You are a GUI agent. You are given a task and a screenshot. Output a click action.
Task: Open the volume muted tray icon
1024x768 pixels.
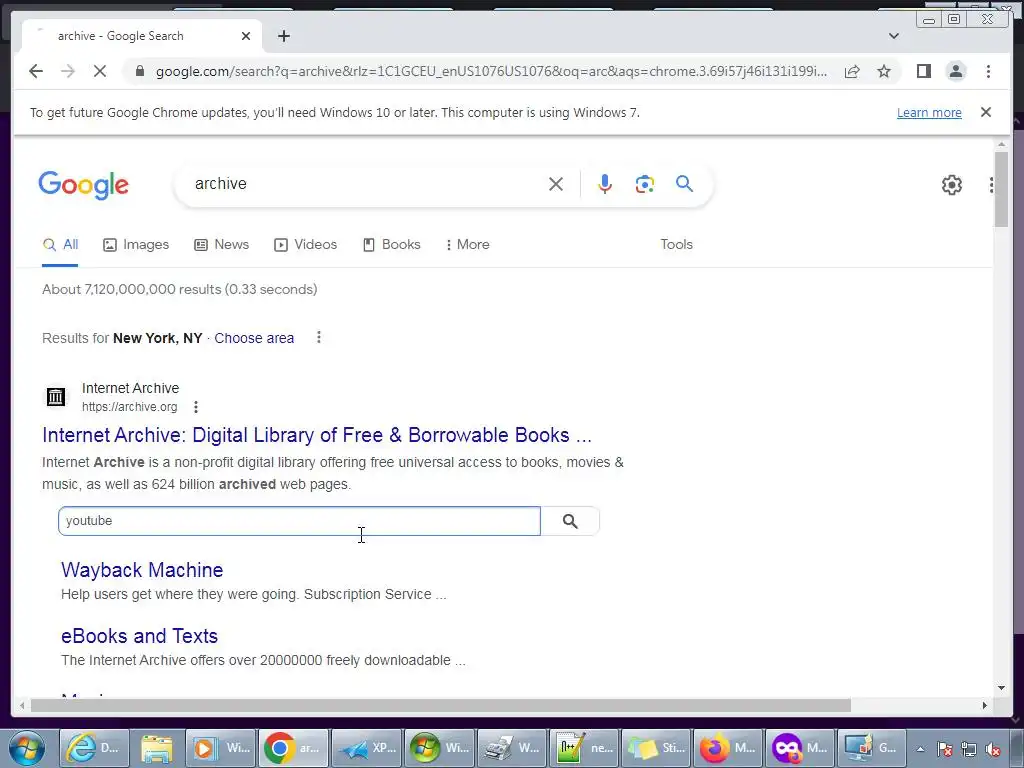click(993, 749)
